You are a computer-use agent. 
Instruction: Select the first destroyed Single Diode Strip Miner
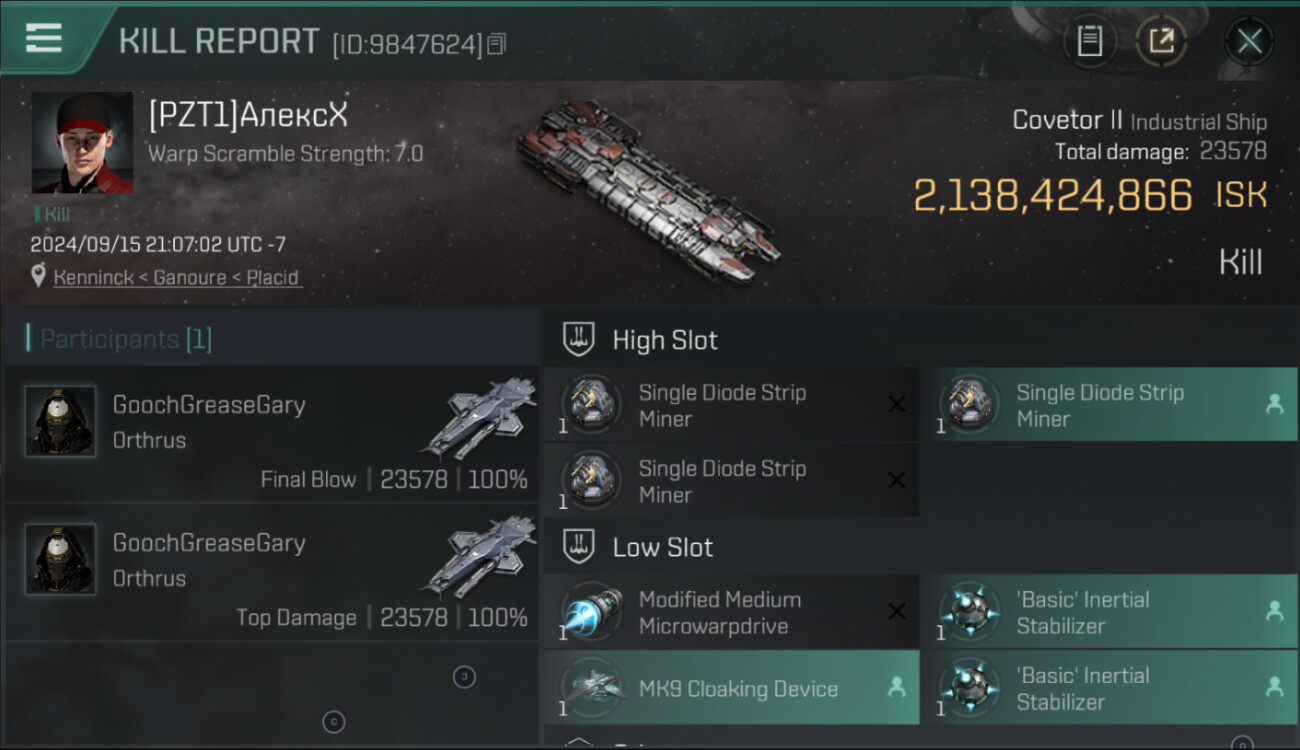pos(722,405)
